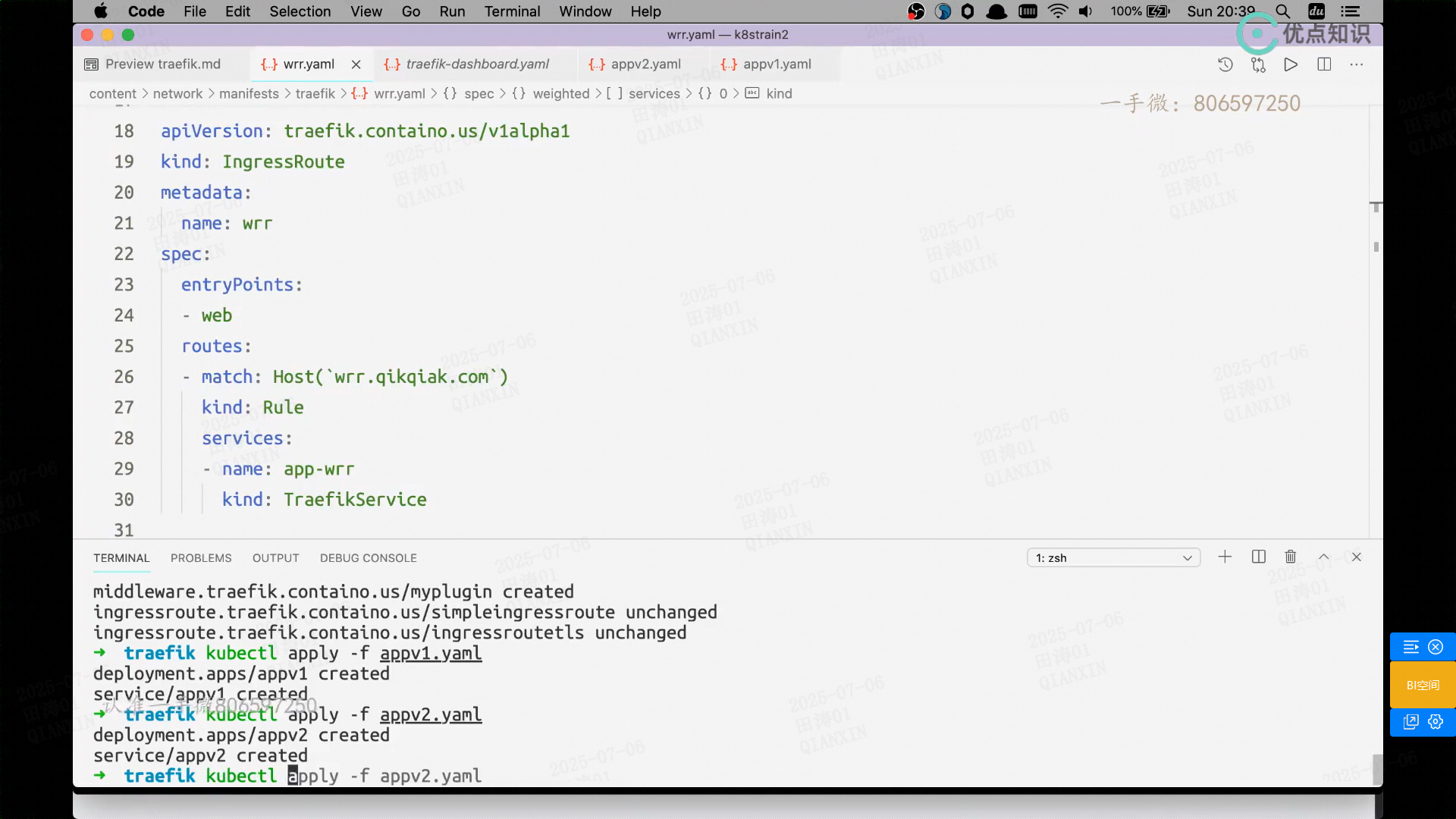Add a new terminal with plus
Image resolution: width=1456 pixels, height=819 pixels.
[1225, 557]
